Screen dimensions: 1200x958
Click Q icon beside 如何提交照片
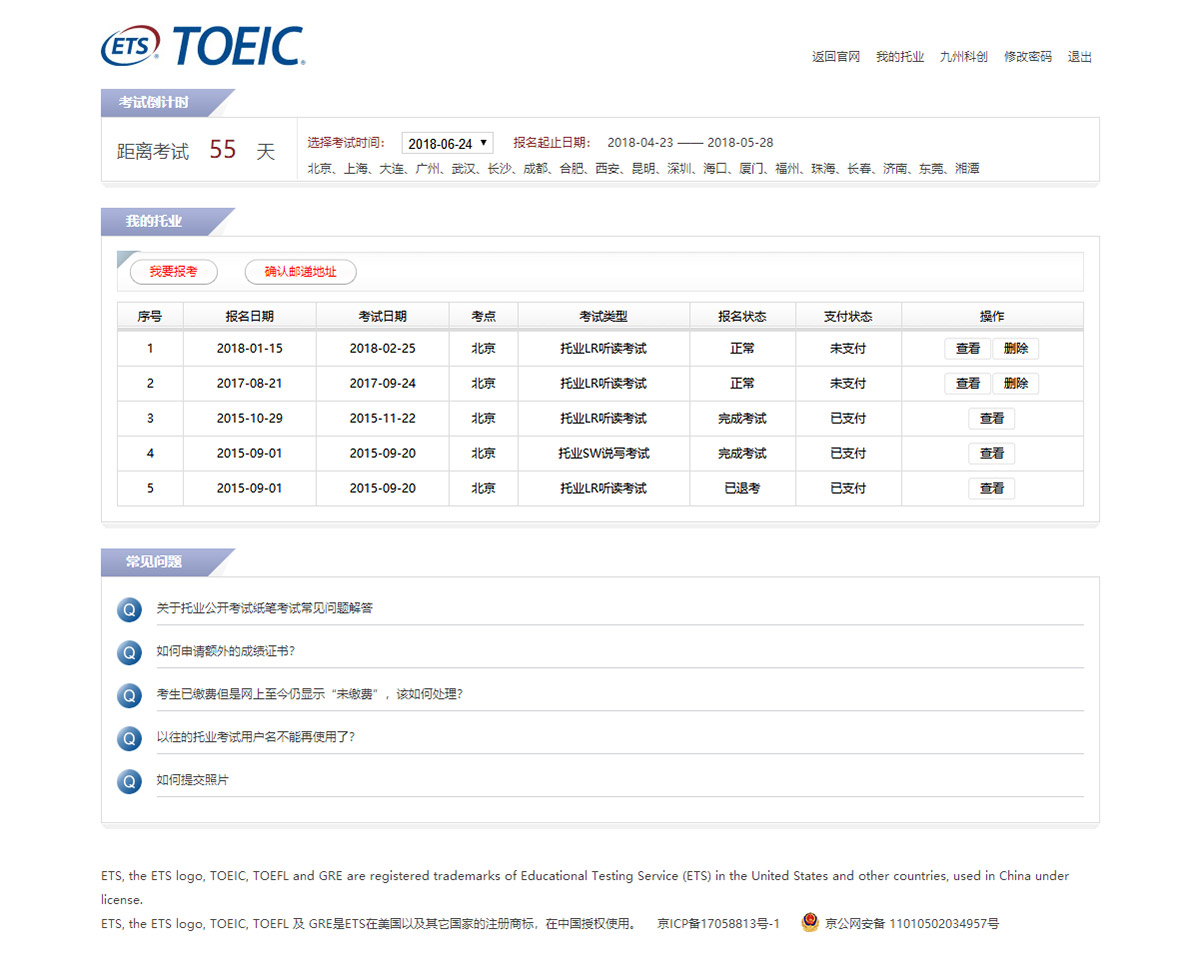point(129,781)
